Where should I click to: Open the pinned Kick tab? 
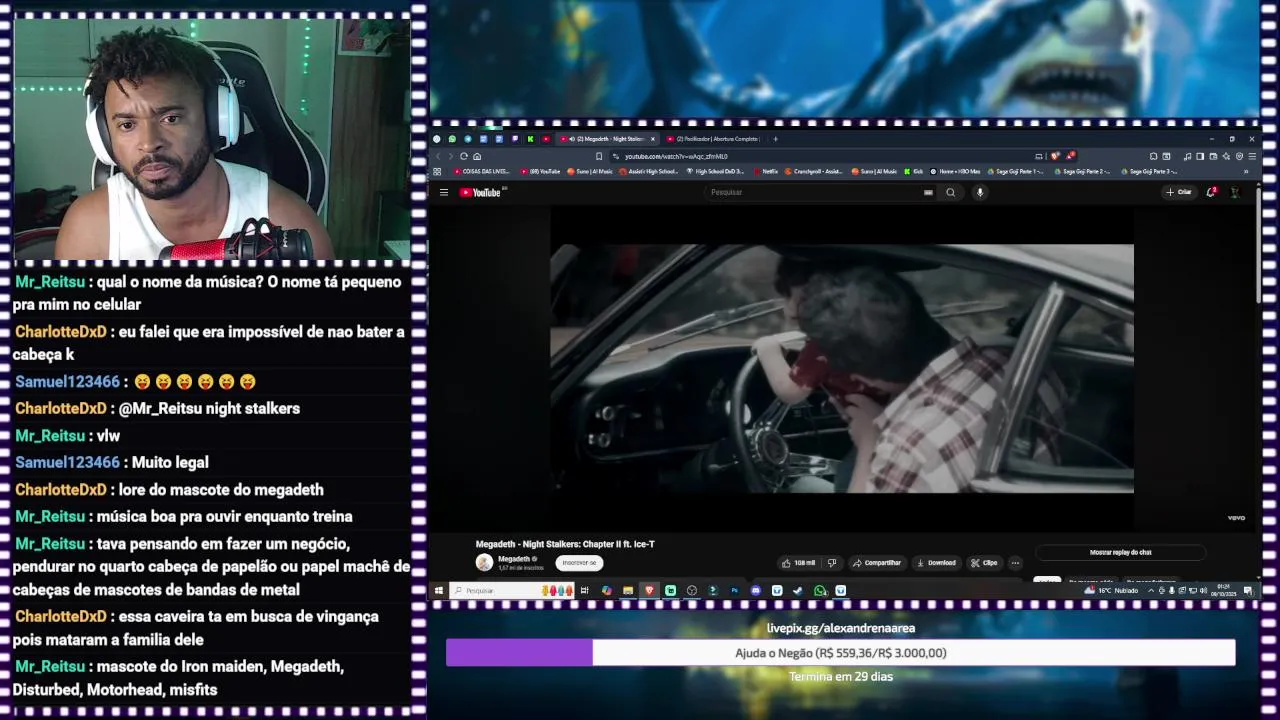click(531, 139)
